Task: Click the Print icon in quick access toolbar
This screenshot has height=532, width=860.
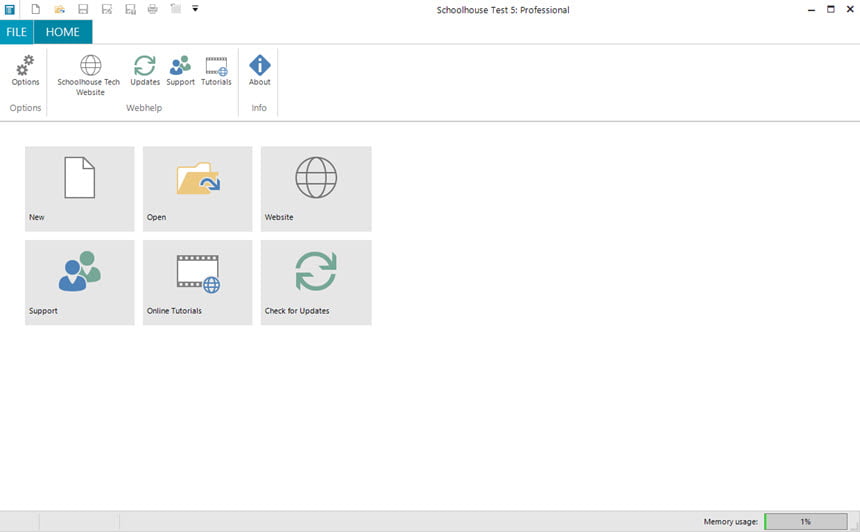Action: click(x=152, y=9)
